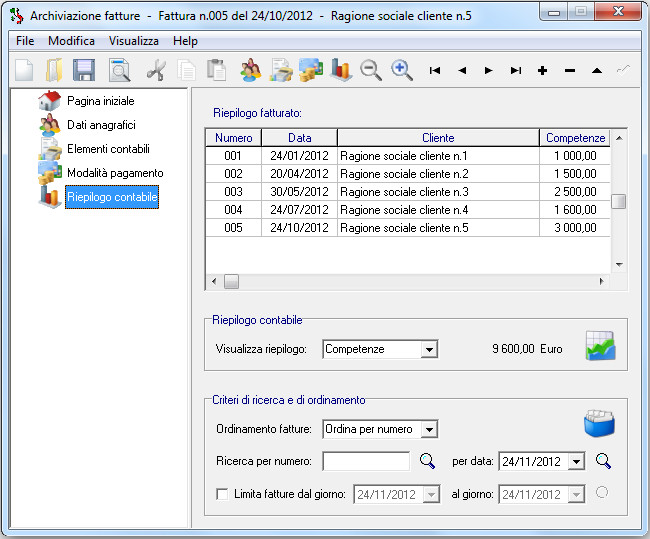Open Ordinamento fatture dropdown
This screenshot has height=539, width=650.
point(429,430)
